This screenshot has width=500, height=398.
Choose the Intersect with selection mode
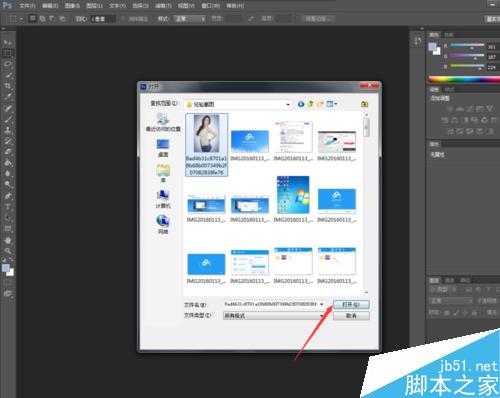click(62, 19)
